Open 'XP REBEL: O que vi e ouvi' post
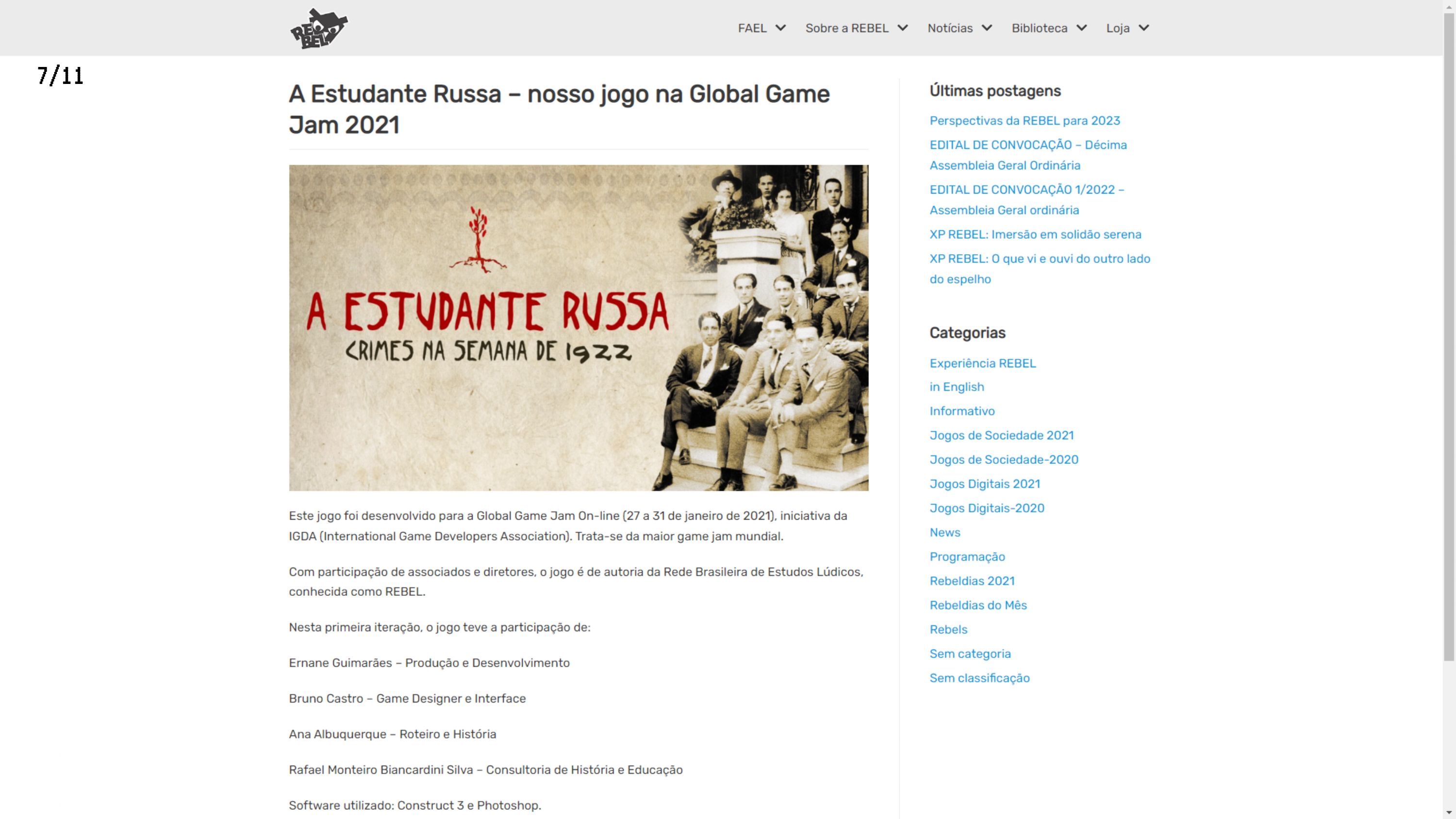This screenshot has width=1456, height=819. tap(1040, 268)
